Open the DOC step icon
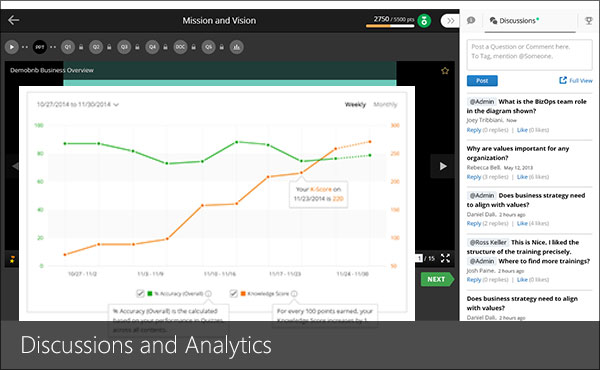Image resolution: width=600 pixels, height=370 pixels. 180,47
